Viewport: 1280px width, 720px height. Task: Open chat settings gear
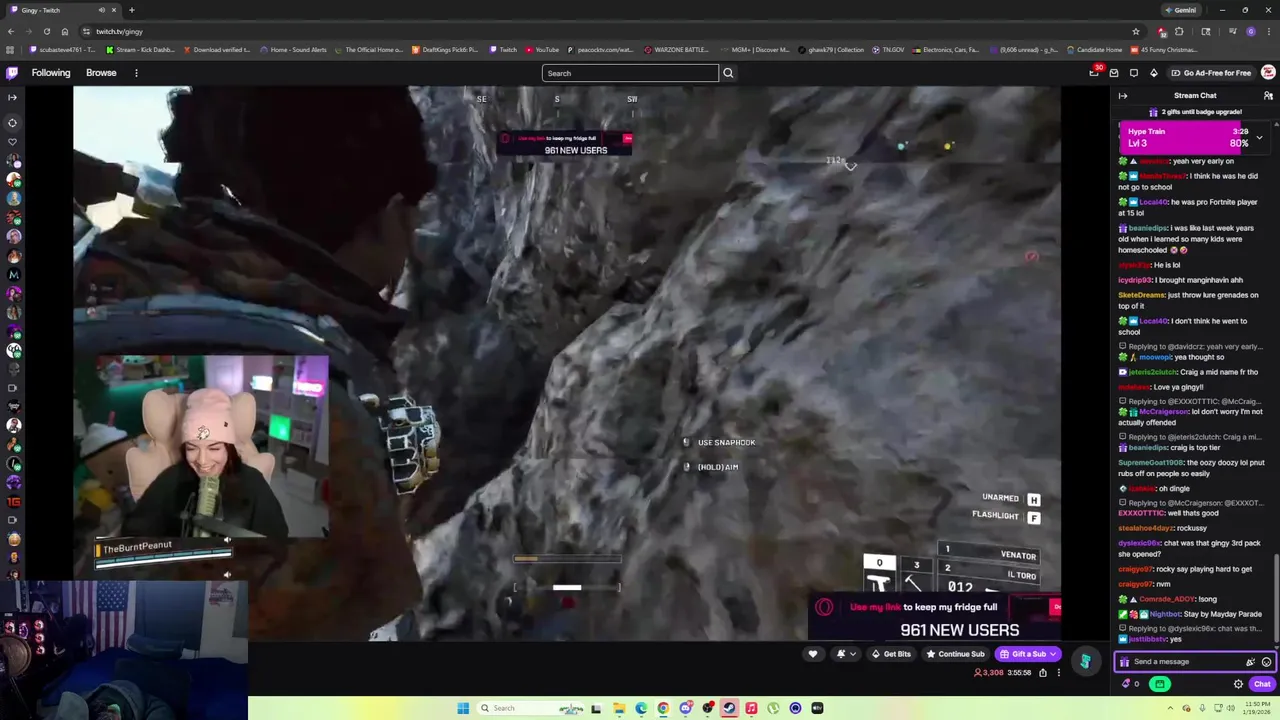(1238, 684)
